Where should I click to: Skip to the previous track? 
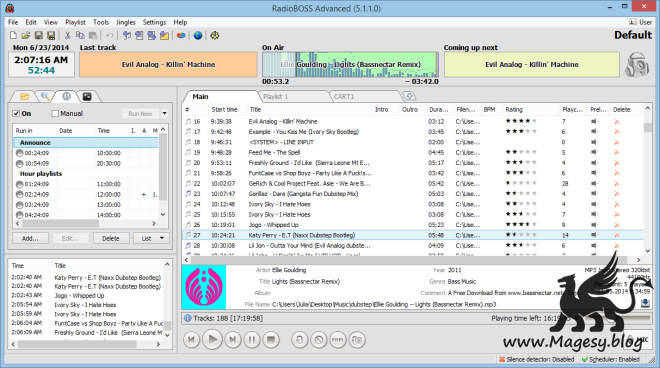(x=192, y=340)
